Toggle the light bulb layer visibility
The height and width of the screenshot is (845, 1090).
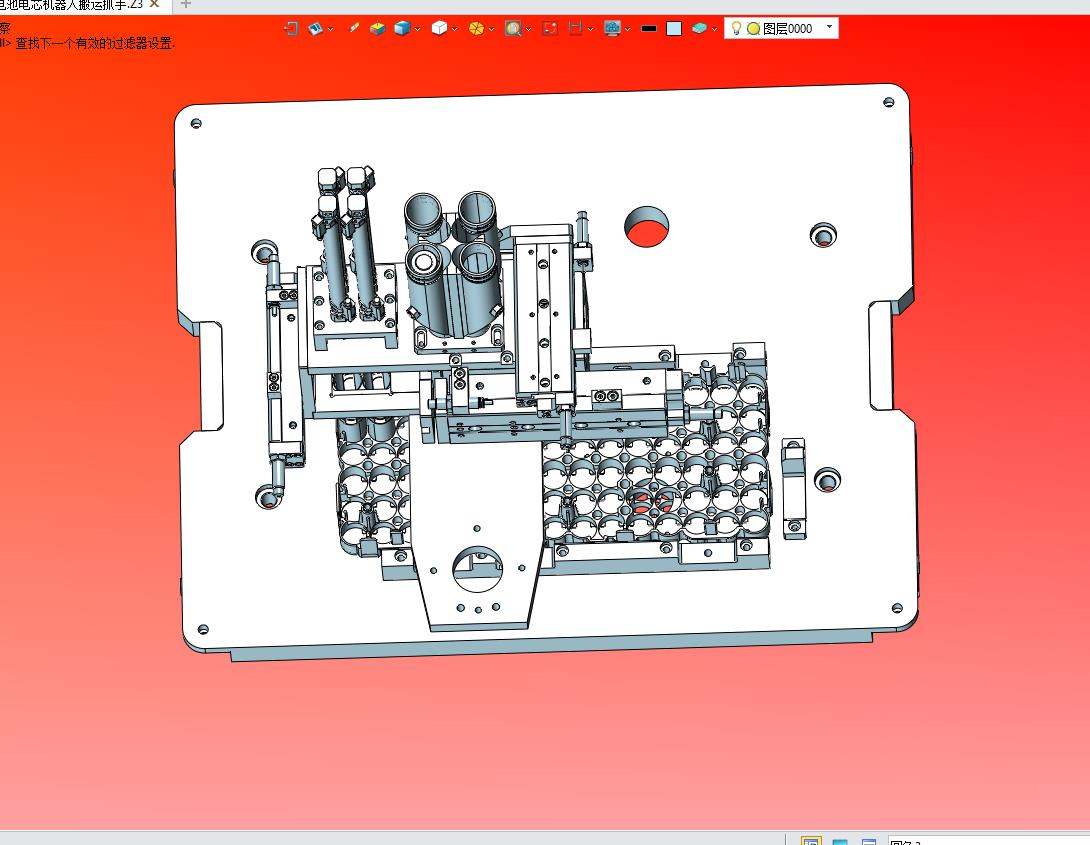coord(736,28)
